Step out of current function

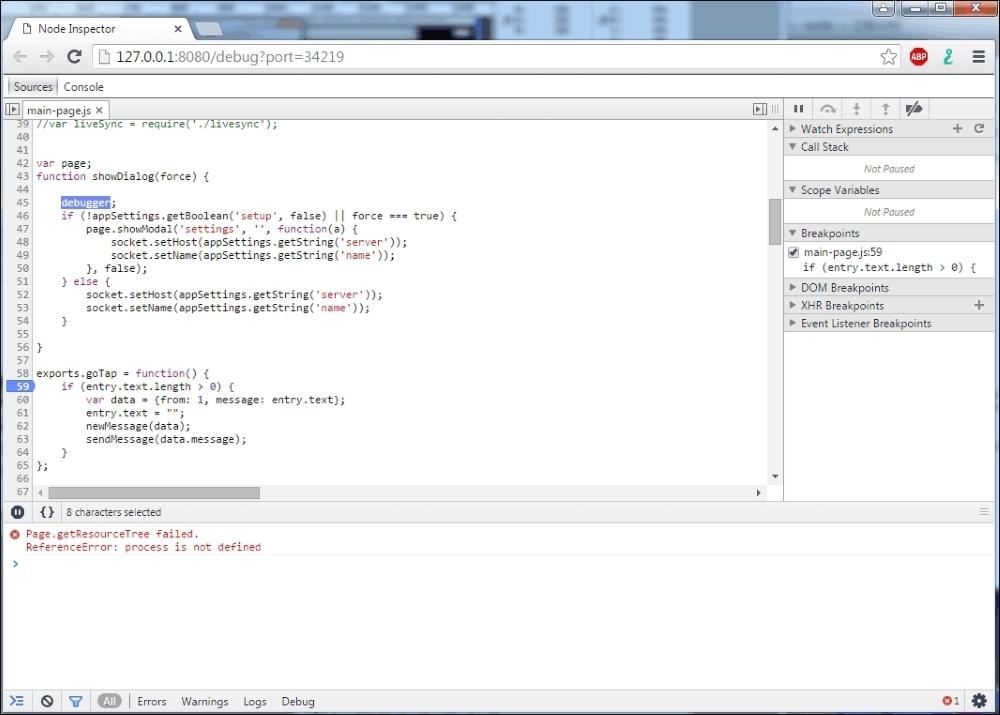885,108
